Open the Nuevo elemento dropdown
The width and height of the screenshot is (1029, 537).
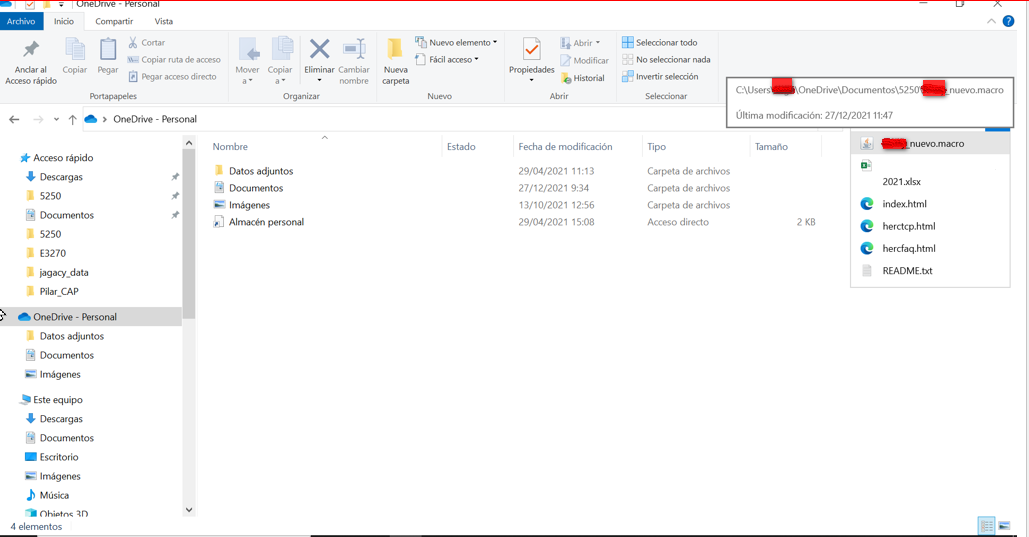click(x=456, y=43)
